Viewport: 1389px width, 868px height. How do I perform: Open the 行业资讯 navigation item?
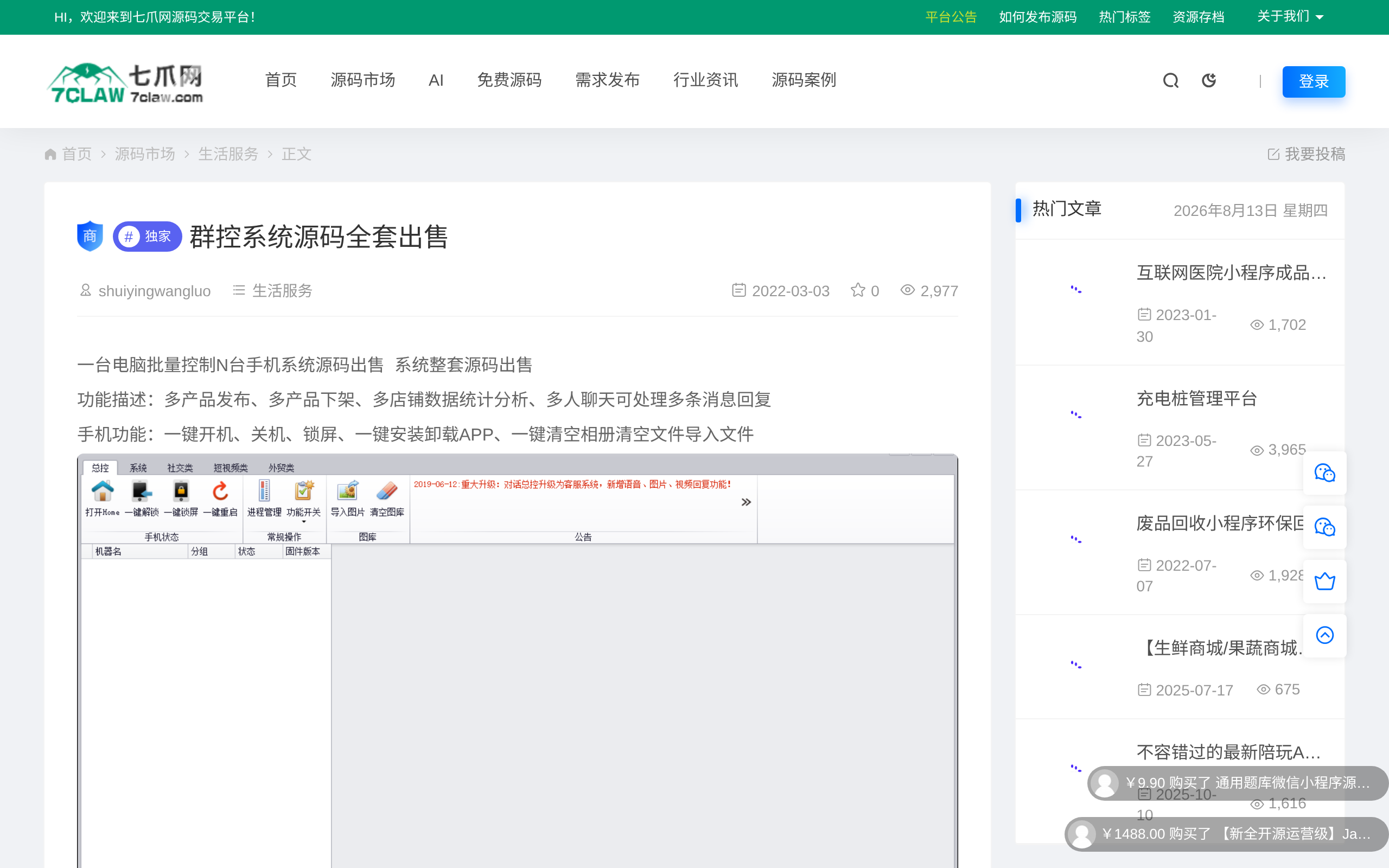click(x=705, y=80)
